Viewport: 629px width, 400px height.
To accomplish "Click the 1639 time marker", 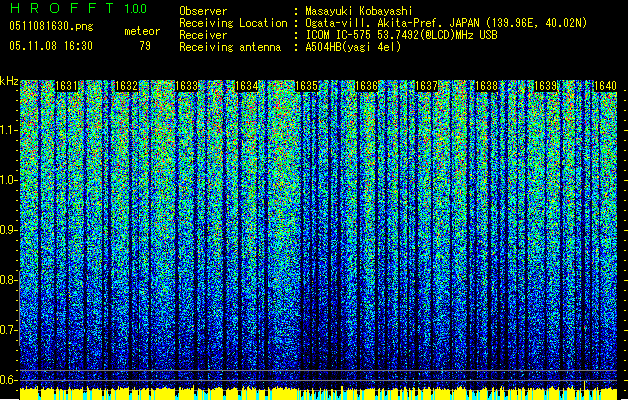I will (x=546, y=86).
